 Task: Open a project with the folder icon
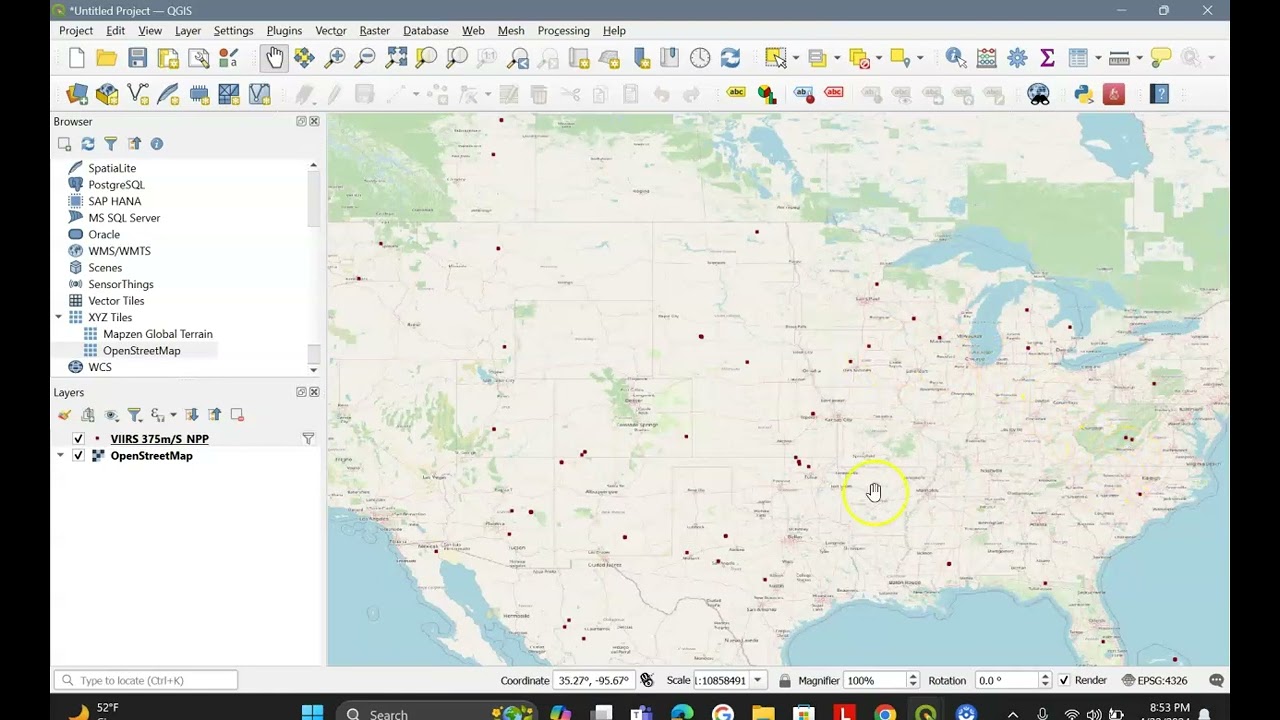(107, 58)
